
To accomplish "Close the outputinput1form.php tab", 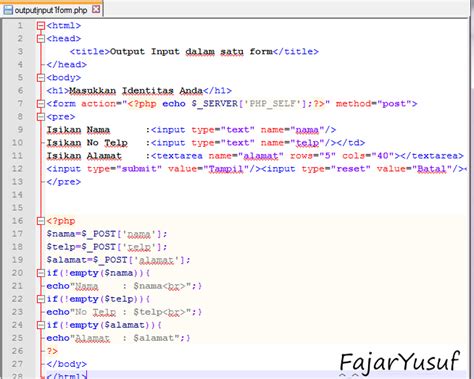I will (x=96, y=9).
